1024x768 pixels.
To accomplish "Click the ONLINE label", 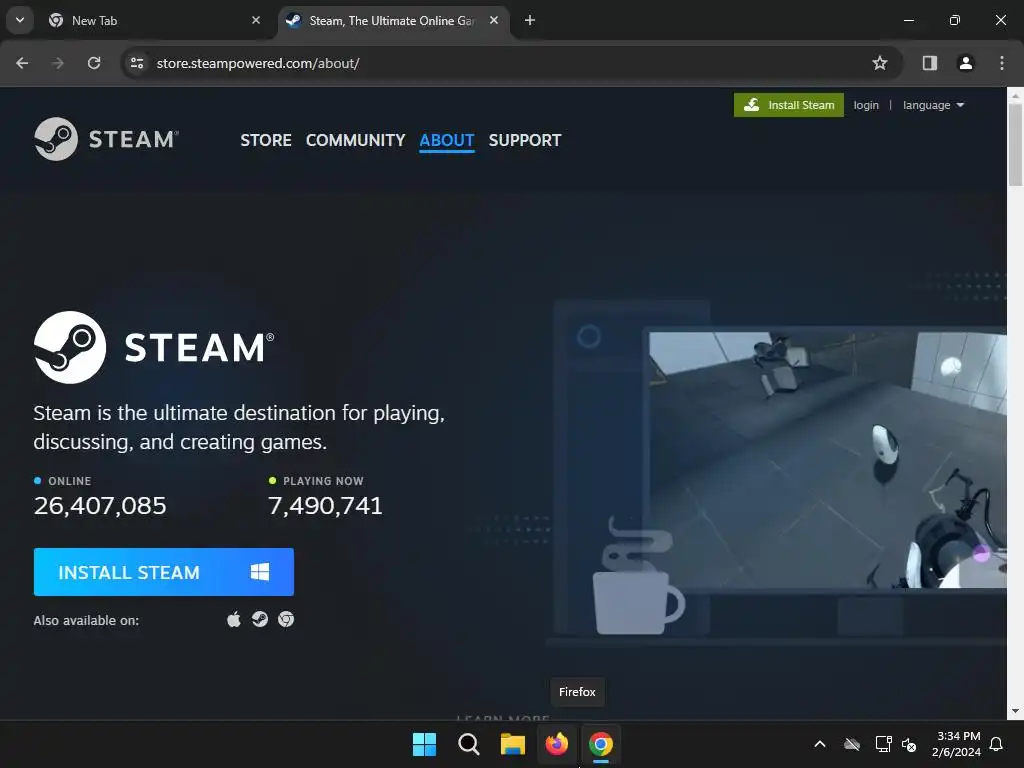I will 69,481.
